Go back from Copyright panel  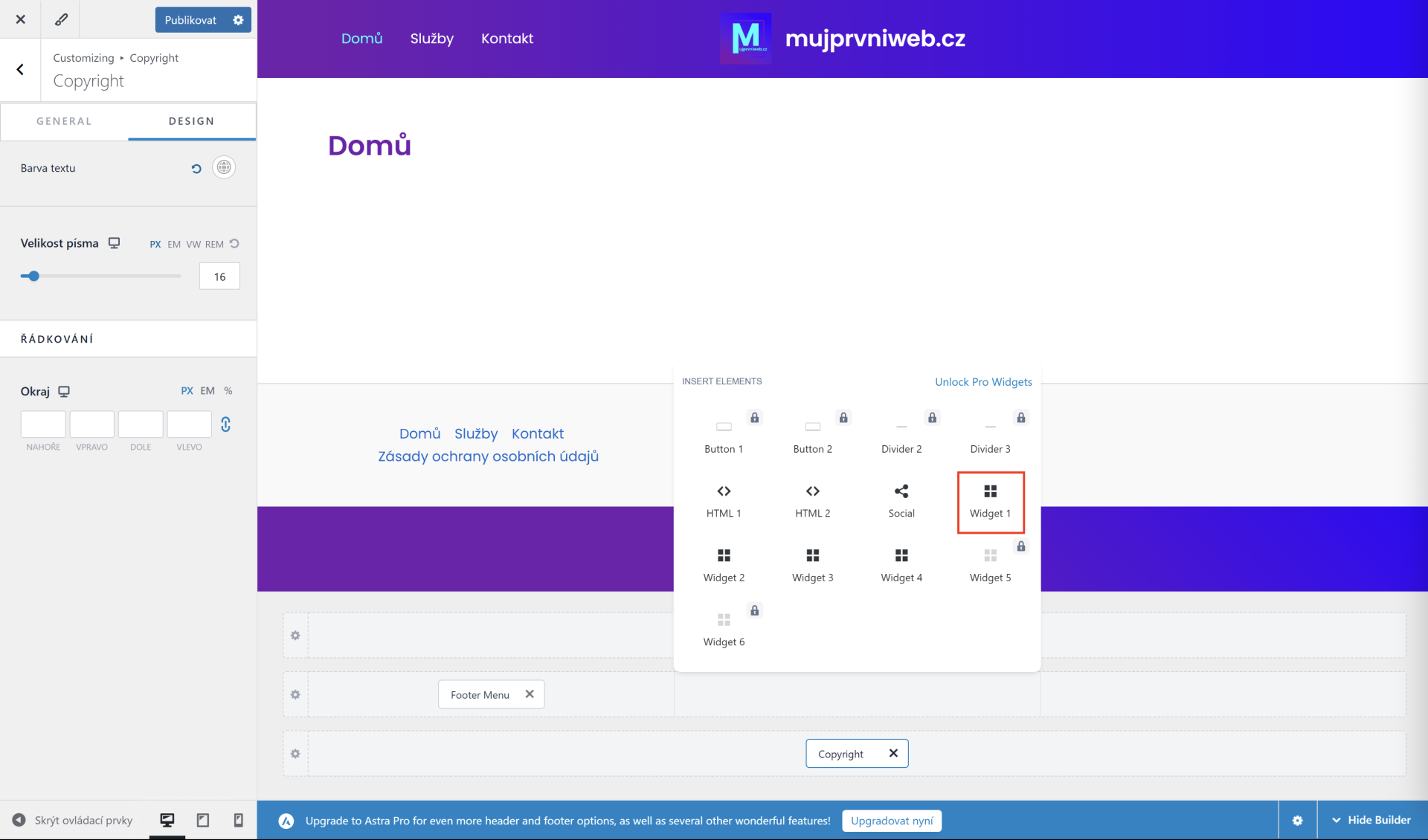(20, 70)
